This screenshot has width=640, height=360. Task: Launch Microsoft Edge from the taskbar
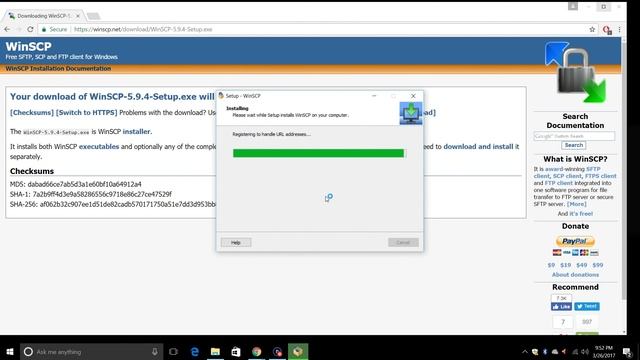coord(195,351)
